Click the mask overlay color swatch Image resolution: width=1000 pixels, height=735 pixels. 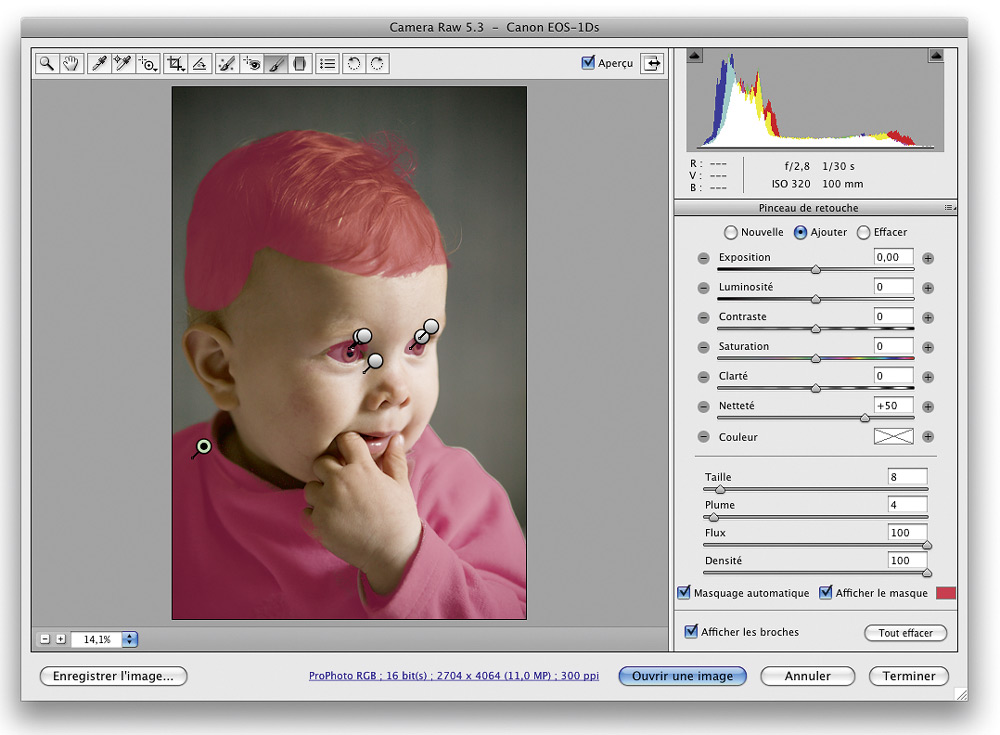(946, 593)
